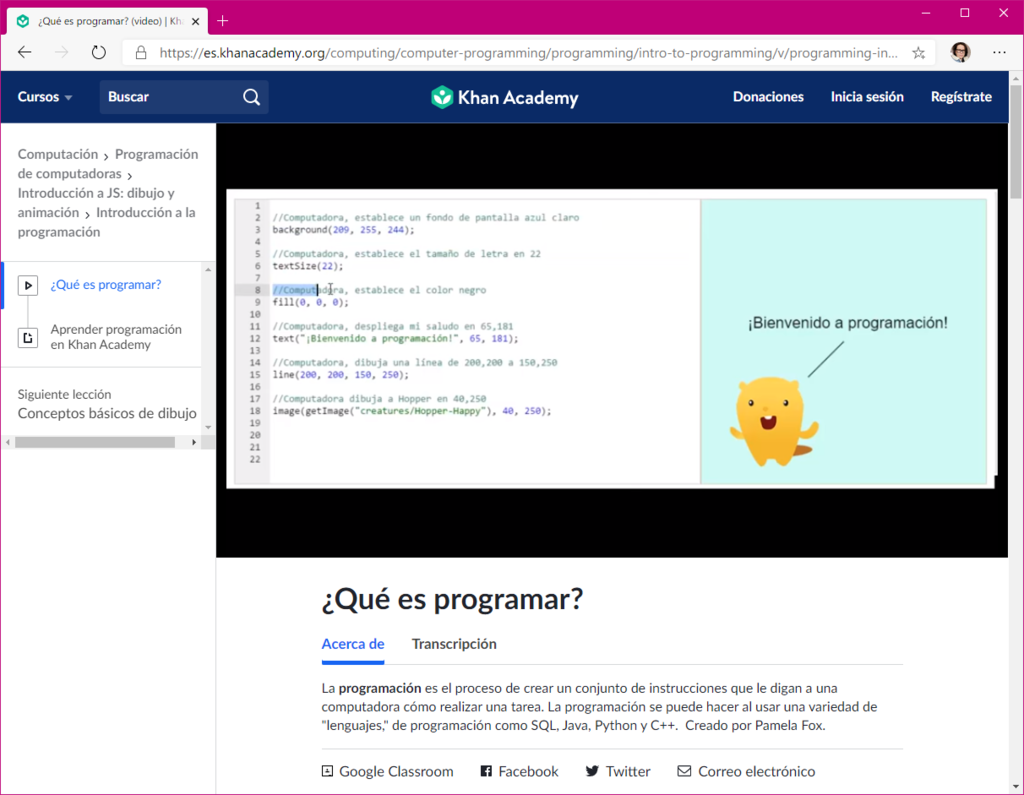Click the sidebar horizontal scroll right arrow
This screenshot has width=1024, height=795.
coord(194,442)
